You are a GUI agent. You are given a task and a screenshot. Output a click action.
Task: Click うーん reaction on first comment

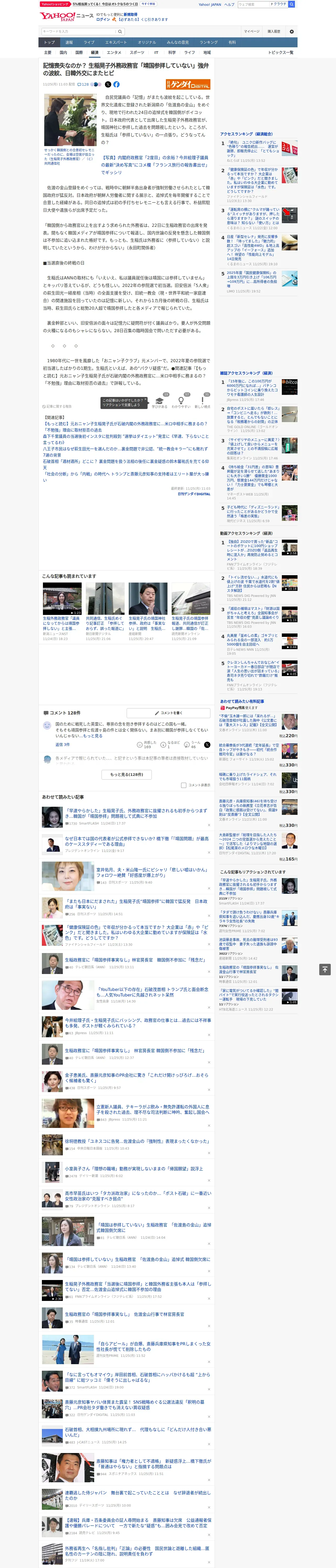[193, 745]
